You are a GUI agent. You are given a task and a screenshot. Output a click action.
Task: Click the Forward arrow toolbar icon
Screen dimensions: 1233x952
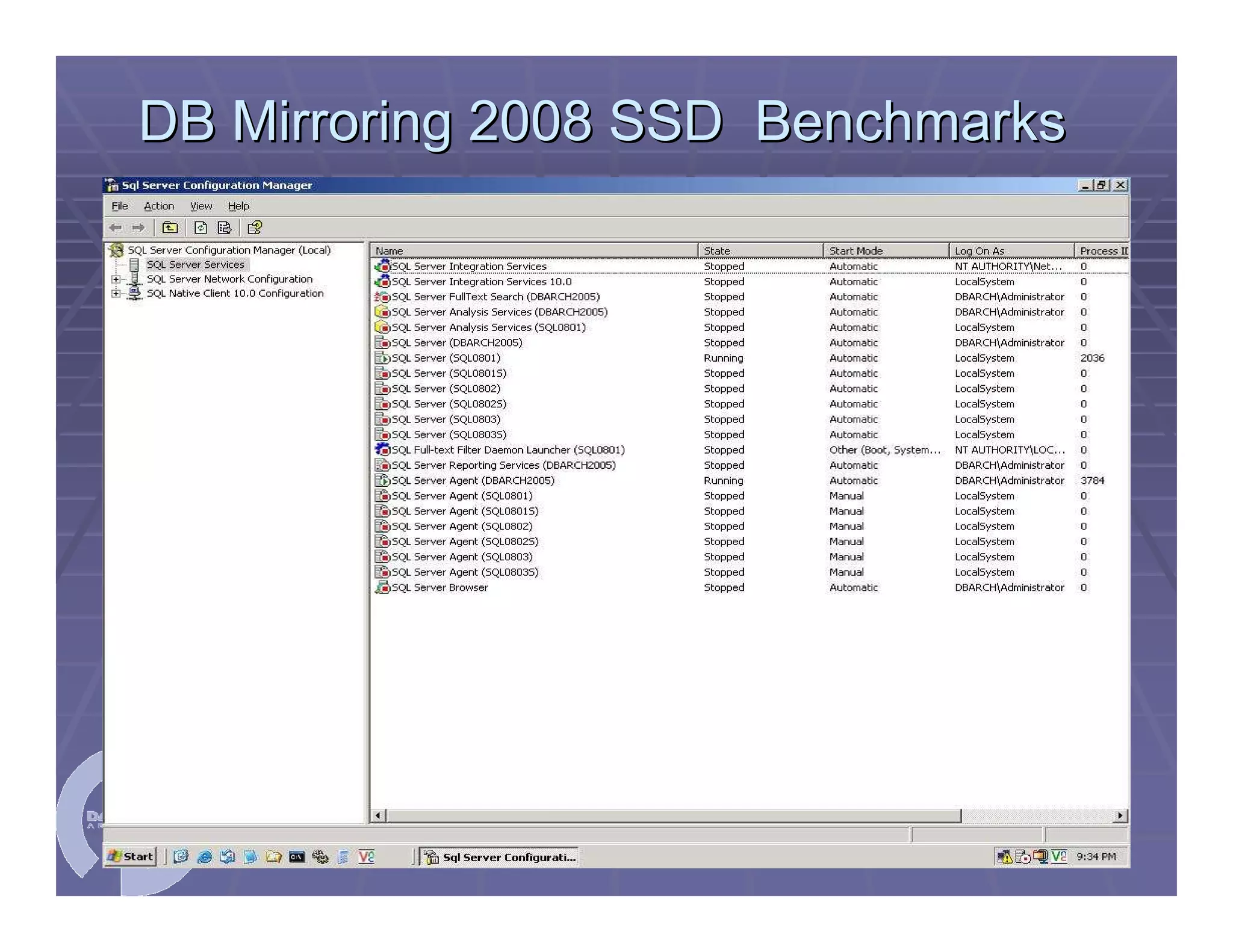[x=138, y=228]
